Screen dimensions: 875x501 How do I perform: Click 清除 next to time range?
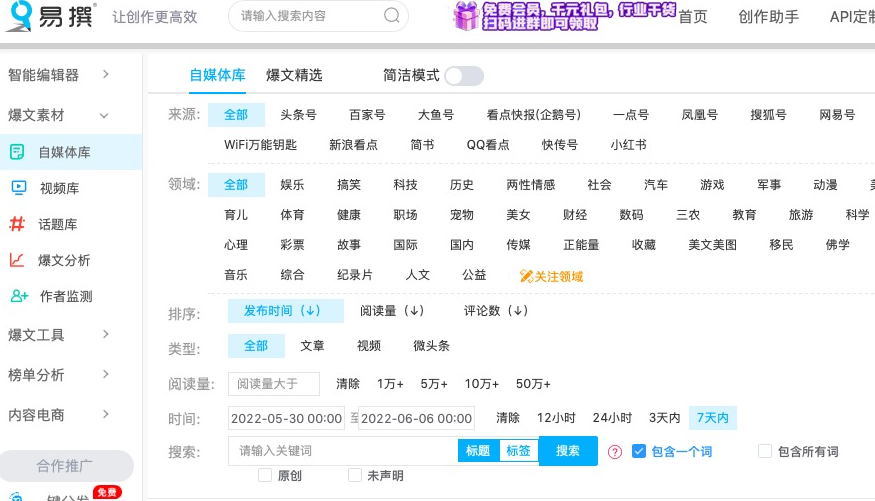508,418
